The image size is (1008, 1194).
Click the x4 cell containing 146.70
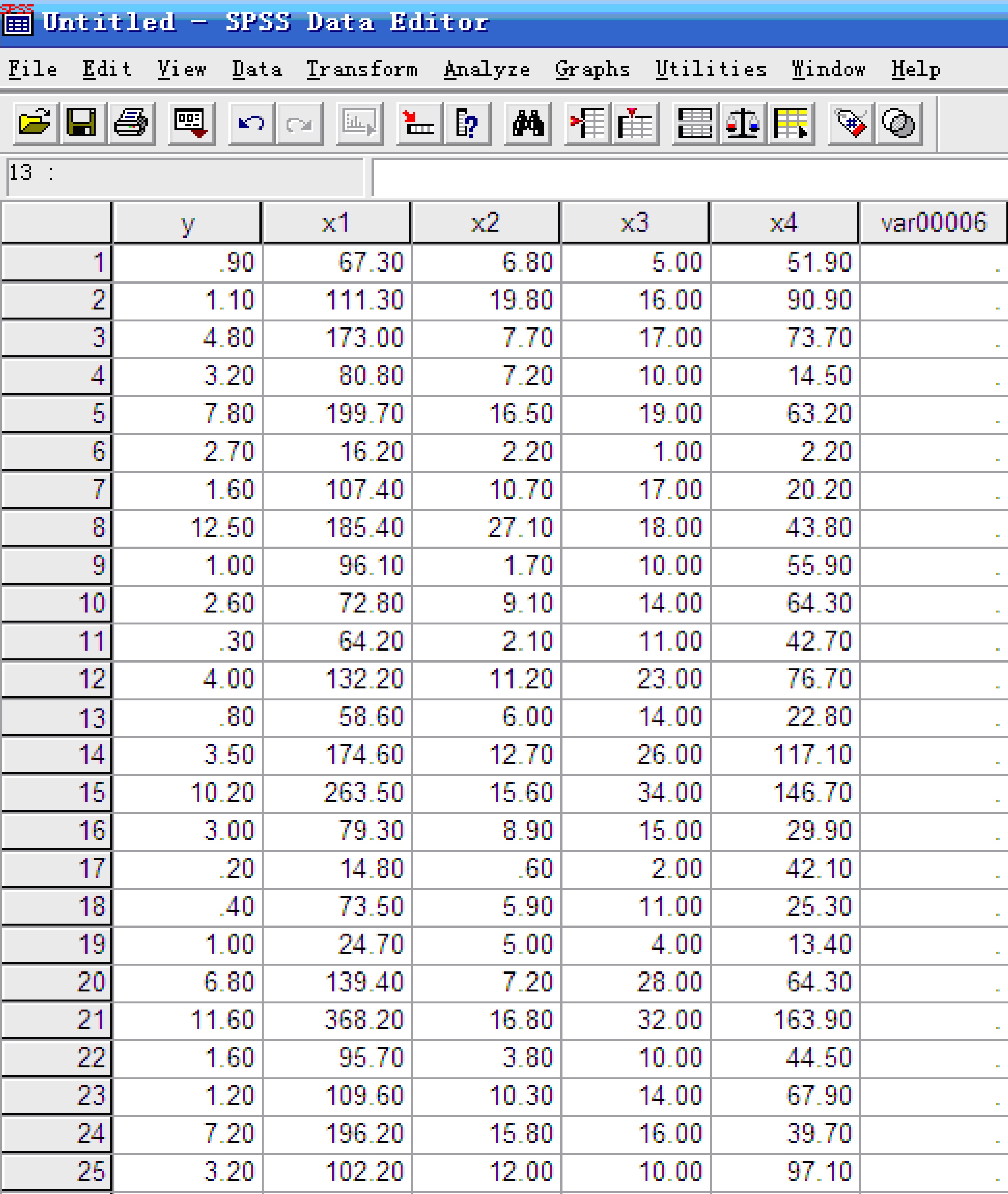pyautogui.click(x=784, y=793)
